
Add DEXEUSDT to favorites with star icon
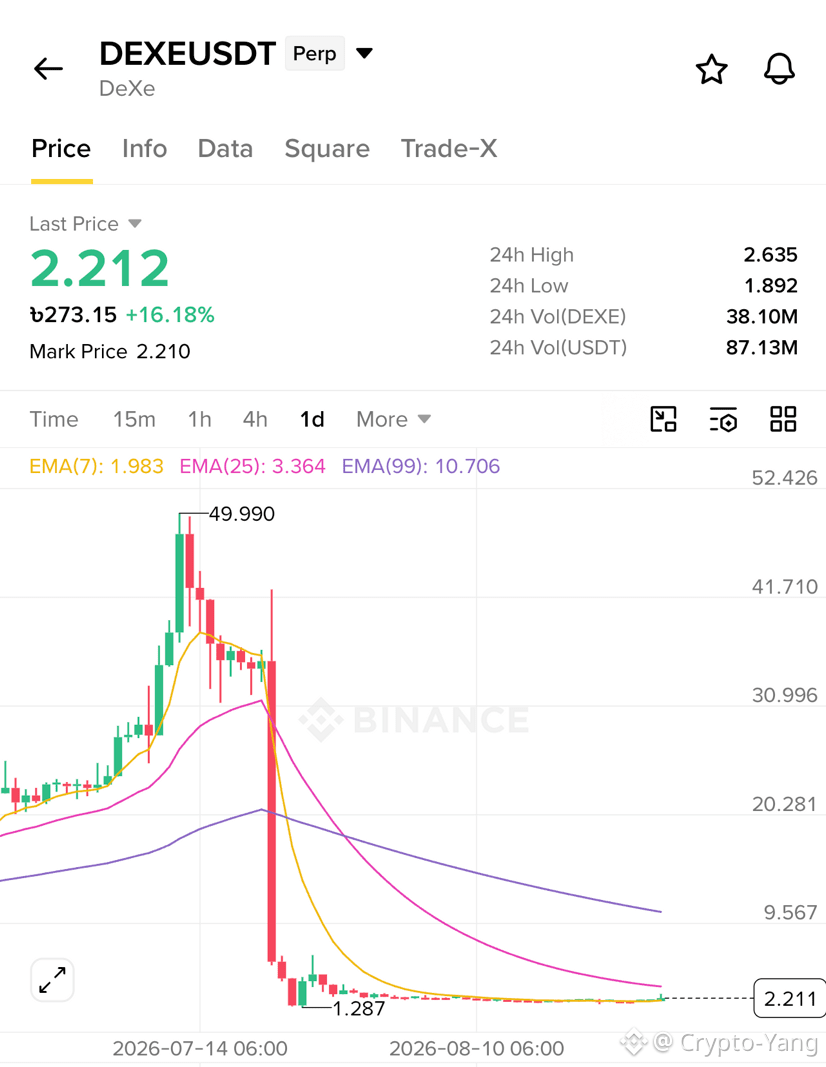pyautogui.click(x=712, y=69)
